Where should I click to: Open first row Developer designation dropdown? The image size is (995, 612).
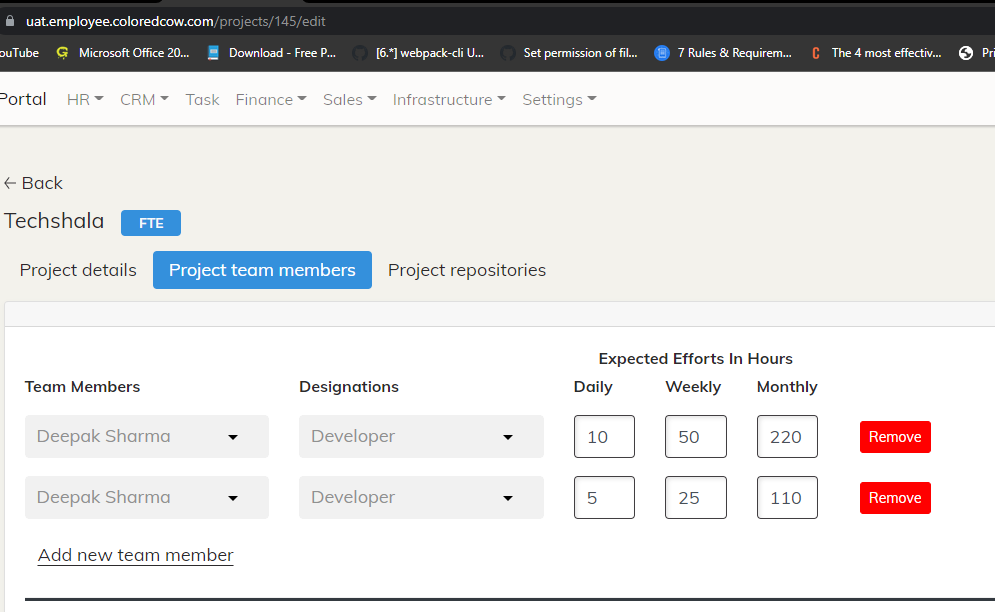[x=421, y=437]
